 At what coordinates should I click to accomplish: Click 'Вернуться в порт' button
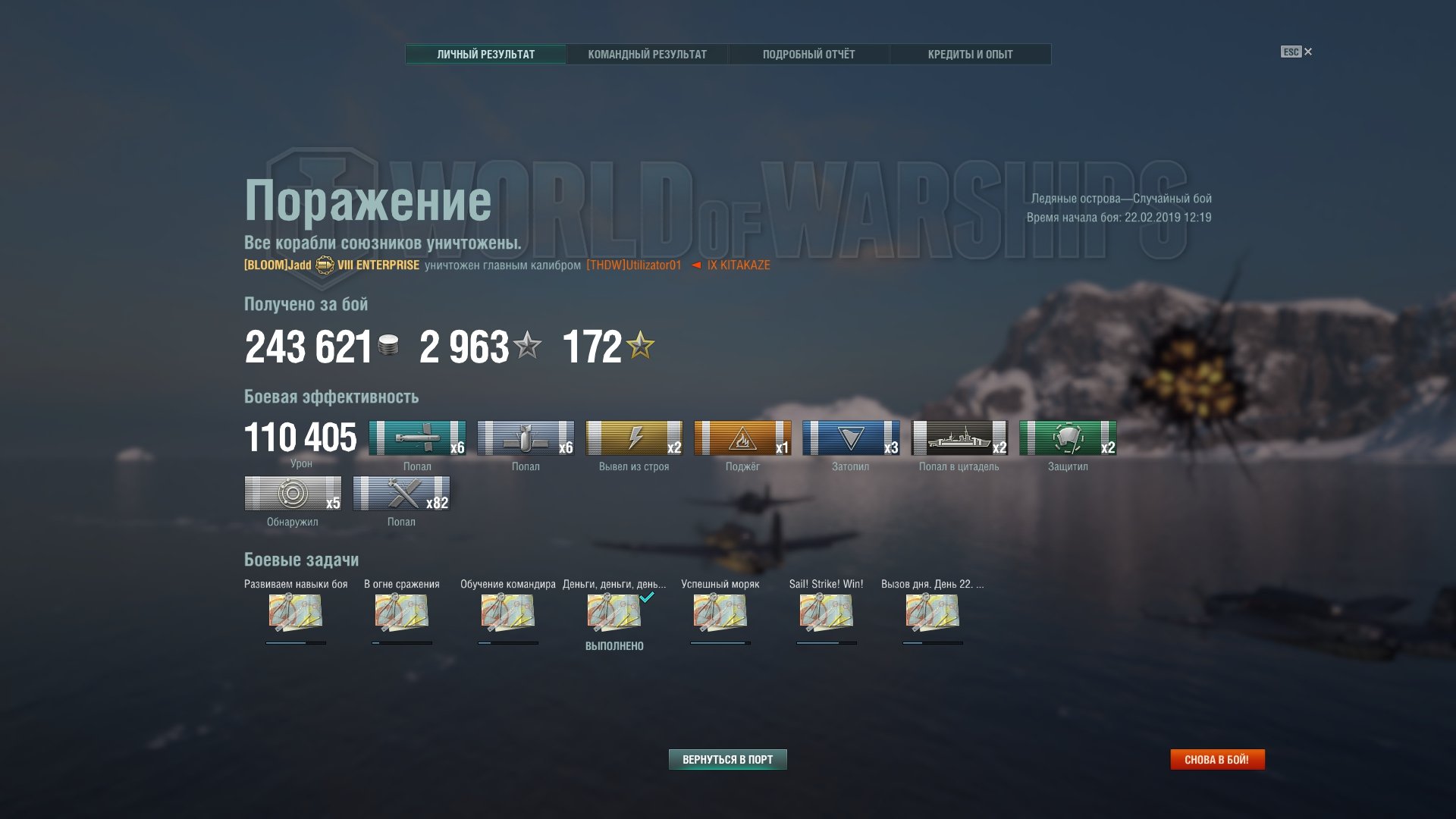point(727,760)
